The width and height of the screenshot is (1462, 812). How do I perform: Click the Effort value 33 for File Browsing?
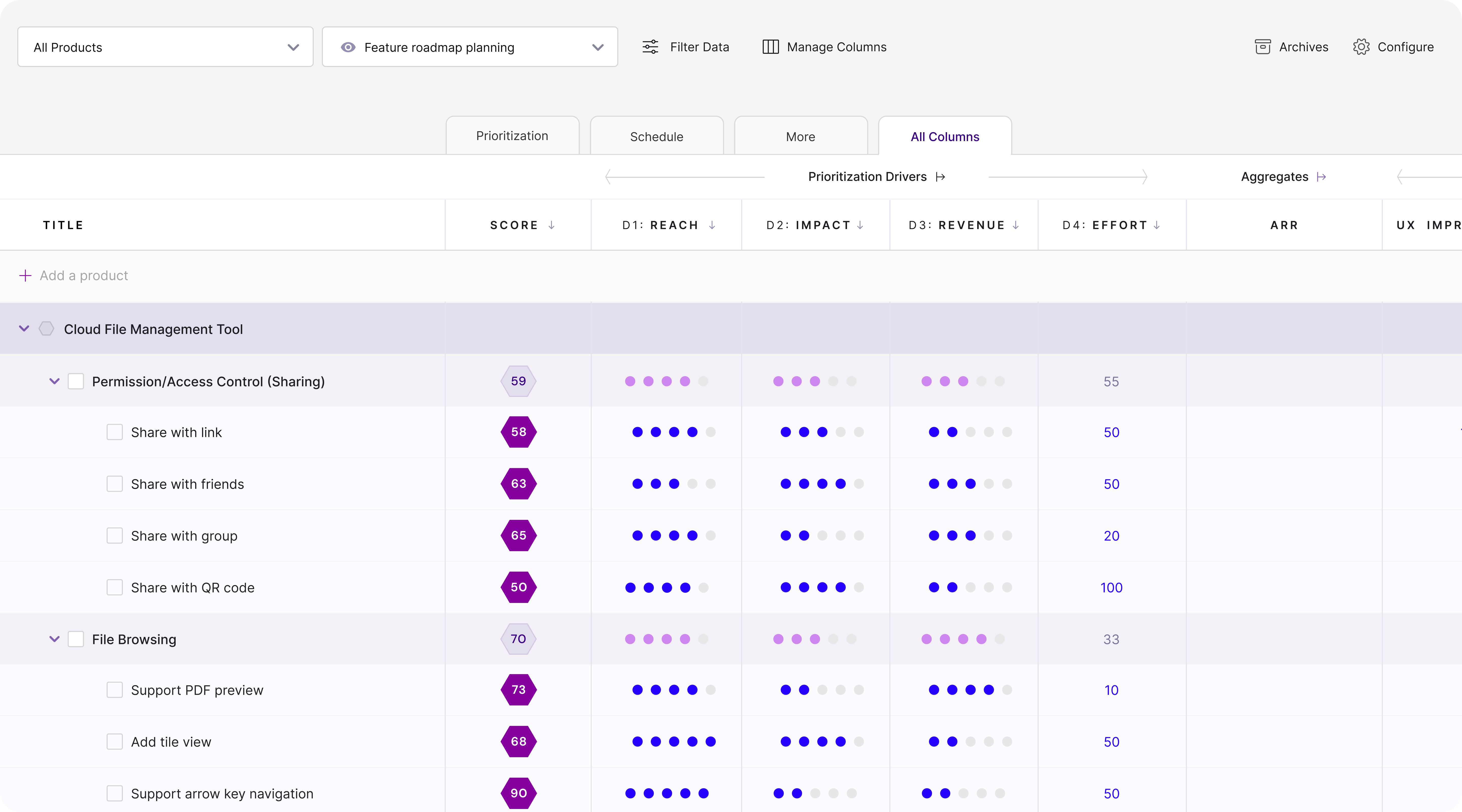pos(1111,639)
